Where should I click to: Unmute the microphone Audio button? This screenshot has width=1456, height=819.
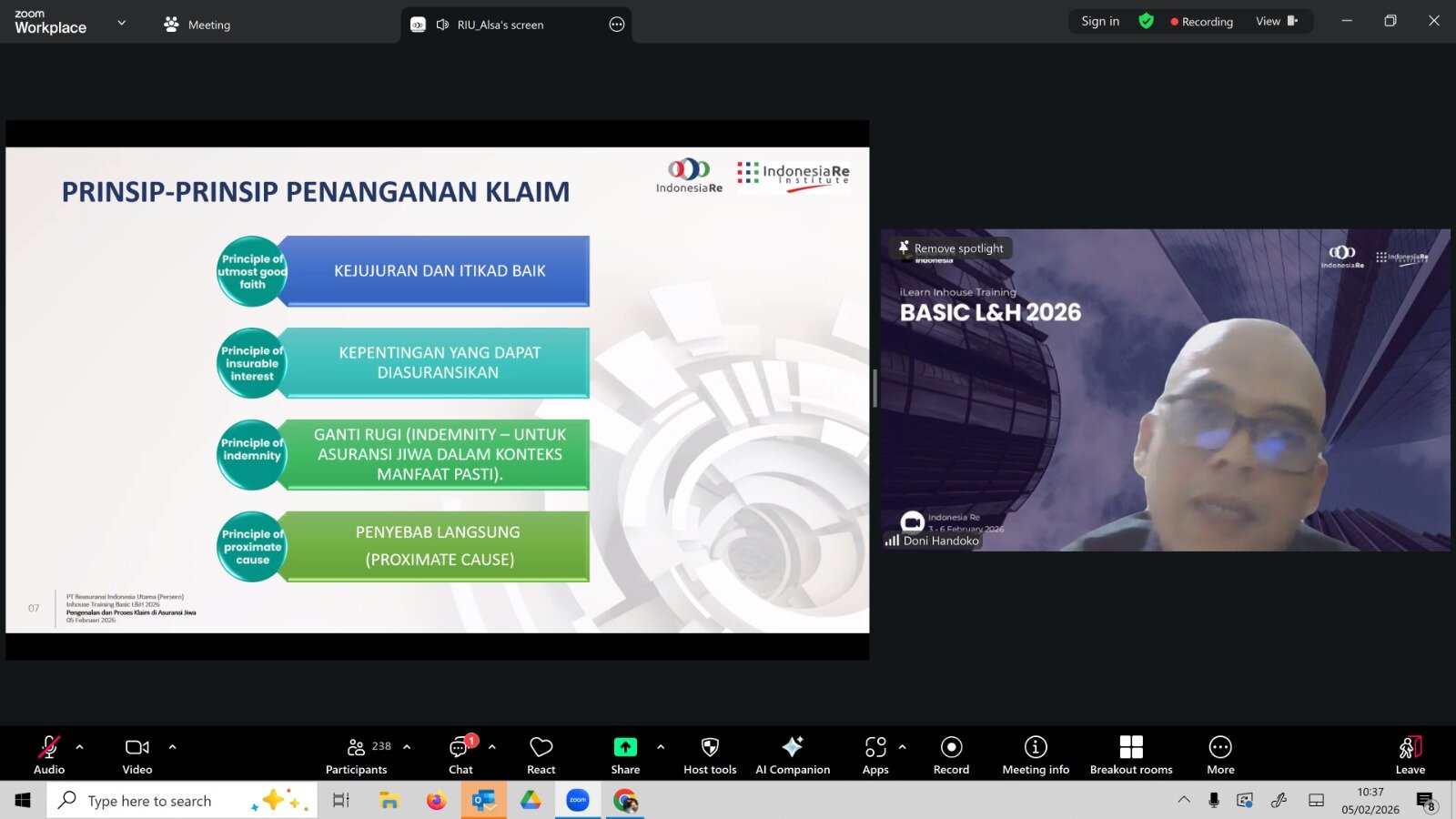click(49, 755)
